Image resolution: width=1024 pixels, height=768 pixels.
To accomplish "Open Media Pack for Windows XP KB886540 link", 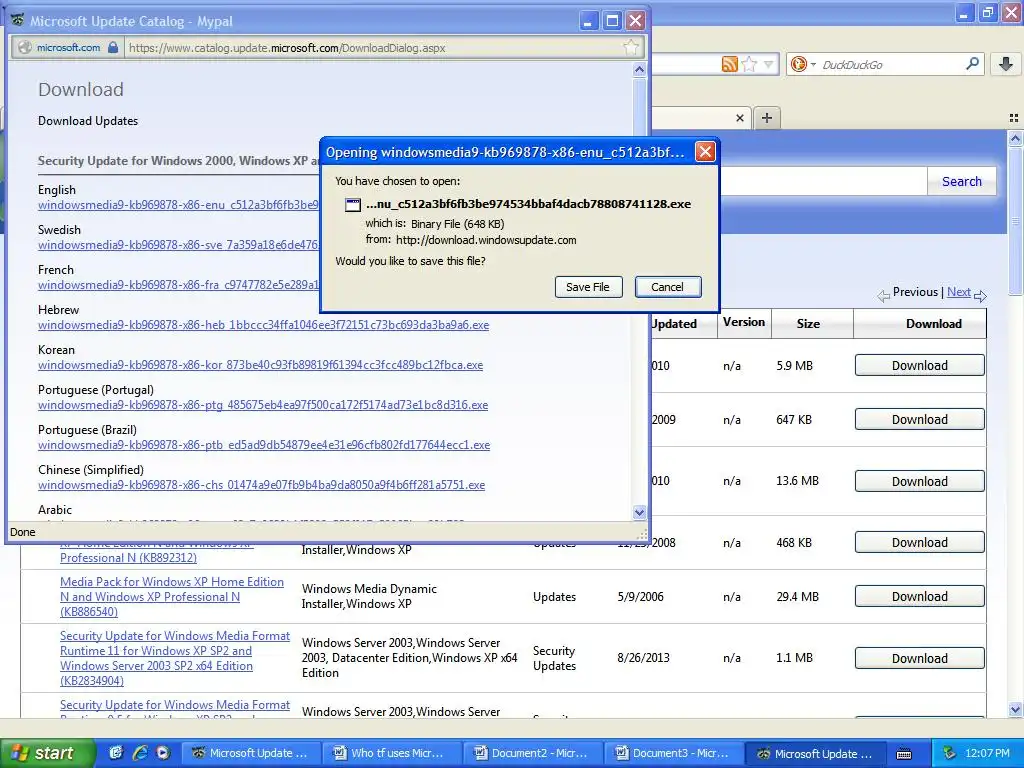I will [172, 597].
